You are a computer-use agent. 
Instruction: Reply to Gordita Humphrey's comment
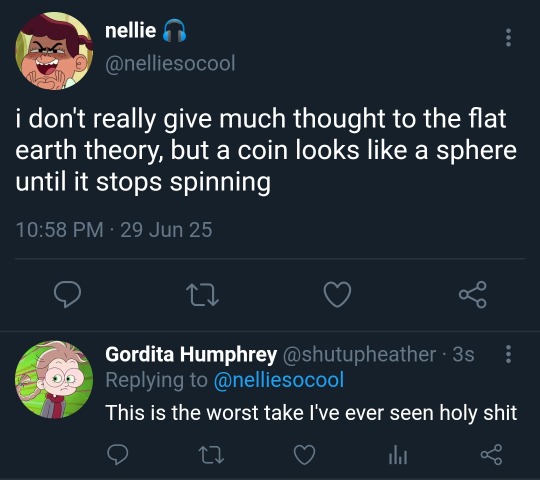click(117, 455)
